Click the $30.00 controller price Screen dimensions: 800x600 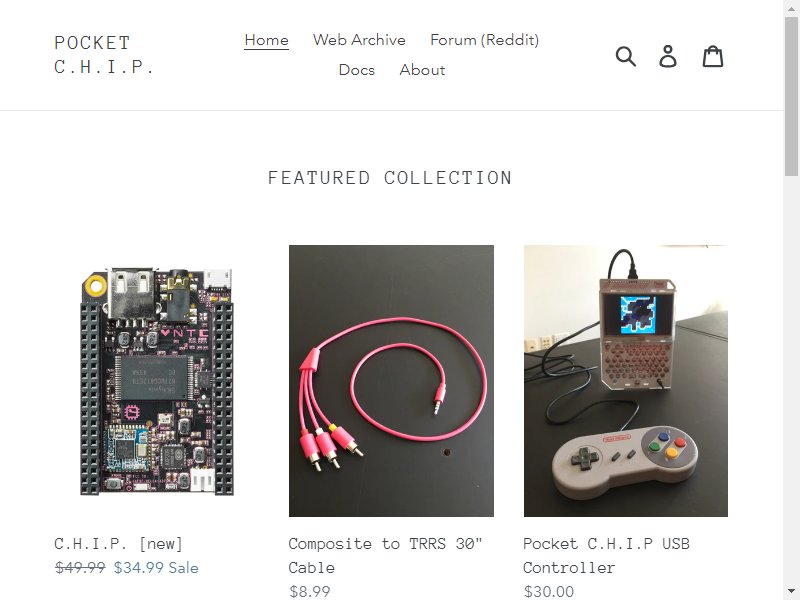pos(549,591)
